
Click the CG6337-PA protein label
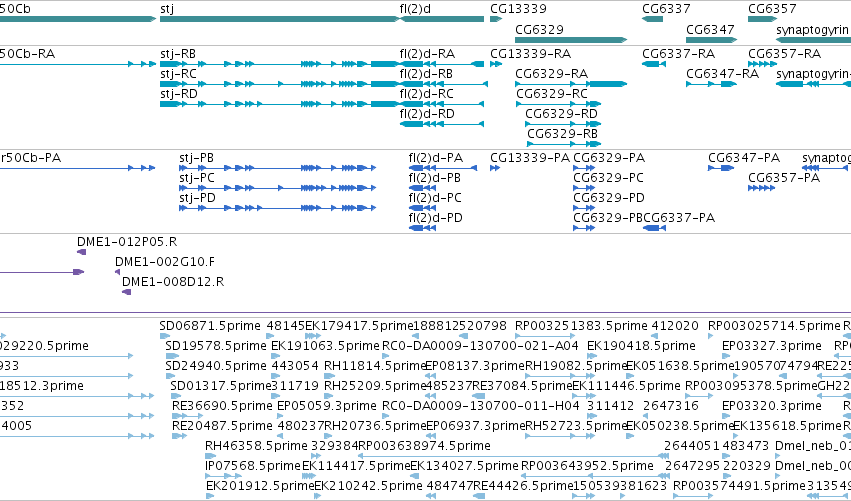[x=679, y=218]
